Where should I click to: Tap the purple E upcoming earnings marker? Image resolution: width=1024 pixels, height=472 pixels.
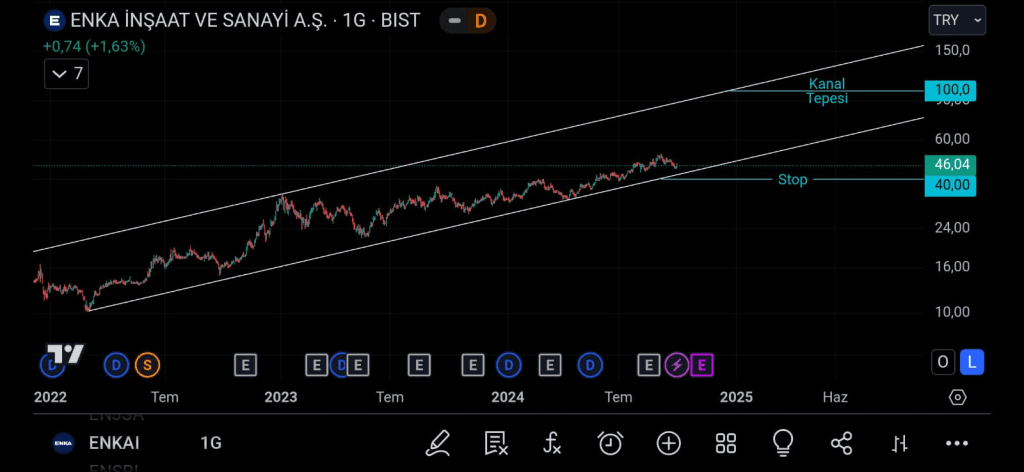tap(701, 365)
